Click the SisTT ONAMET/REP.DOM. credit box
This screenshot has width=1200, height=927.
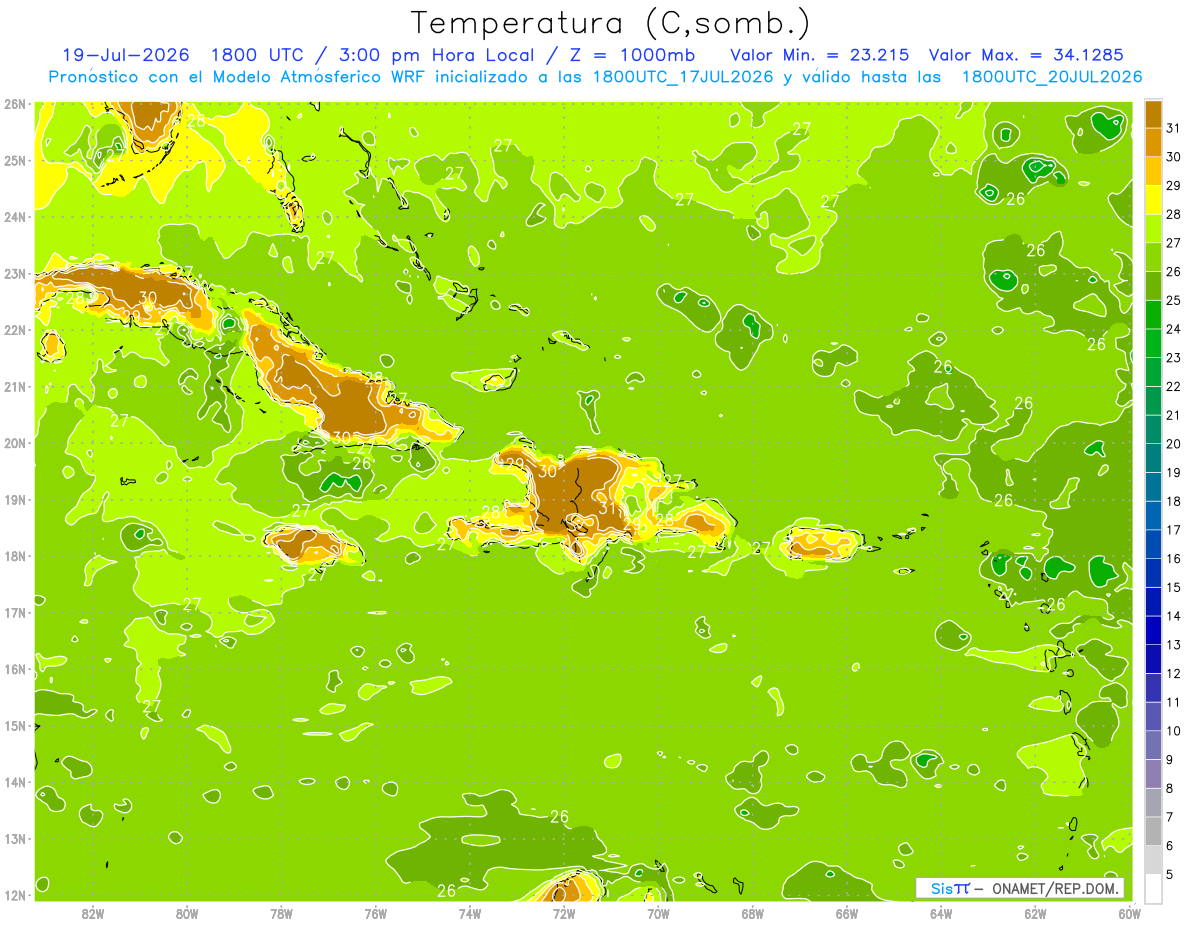point(1020,888)
